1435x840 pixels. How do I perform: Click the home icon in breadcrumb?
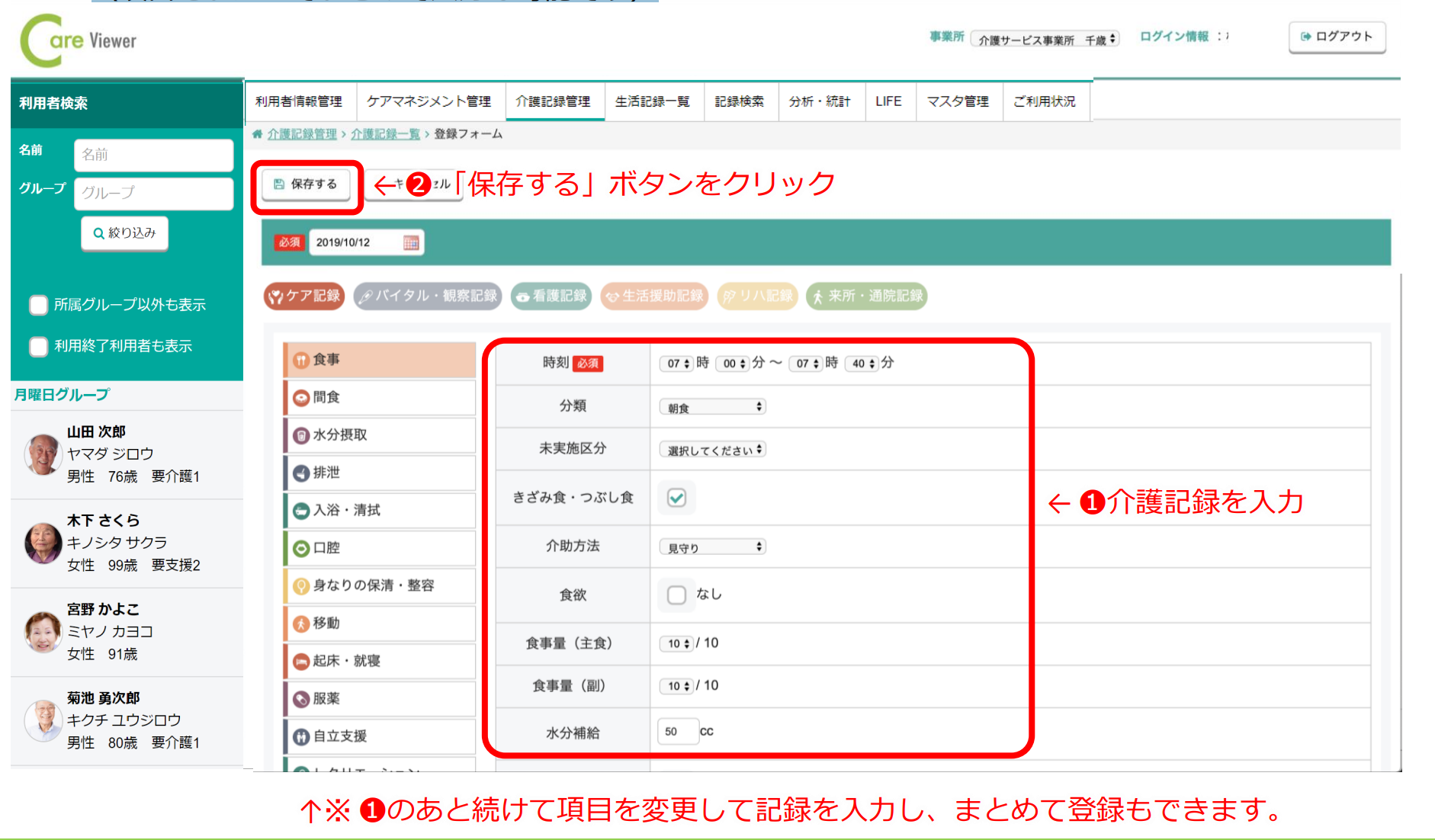(258, 134)
